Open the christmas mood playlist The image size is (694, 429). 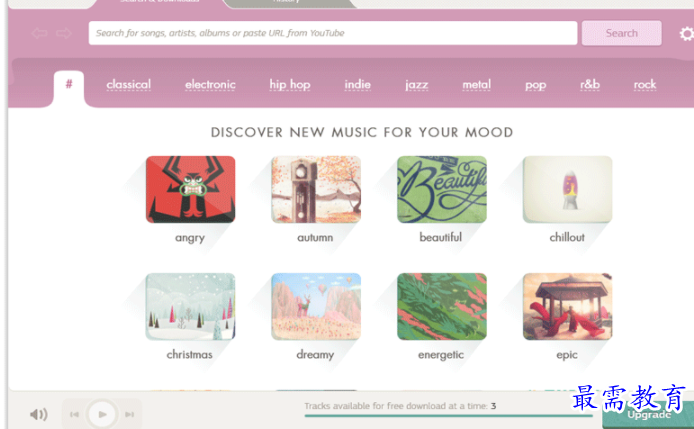190,306
